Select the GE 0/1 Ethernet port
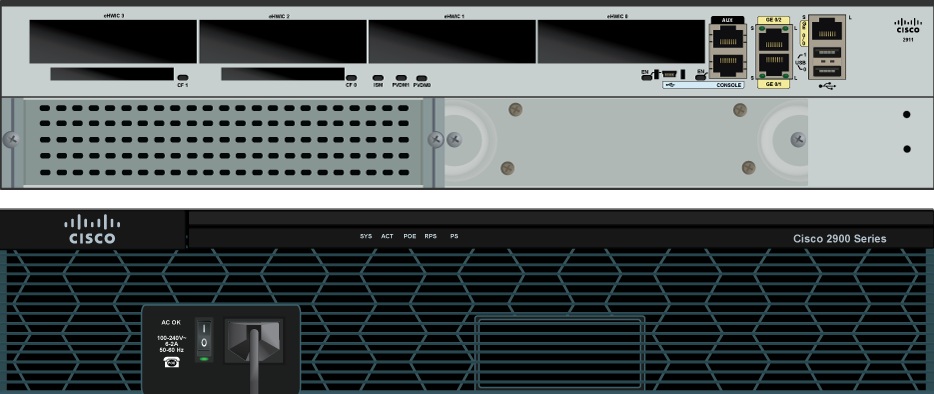Viewport: 934px width, 394px height. 773,64
